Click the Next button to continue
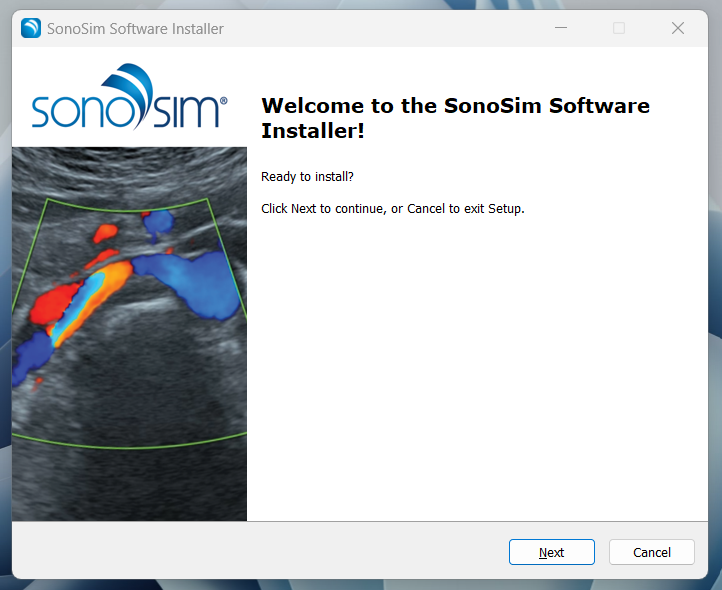 (x=551, y=552)
